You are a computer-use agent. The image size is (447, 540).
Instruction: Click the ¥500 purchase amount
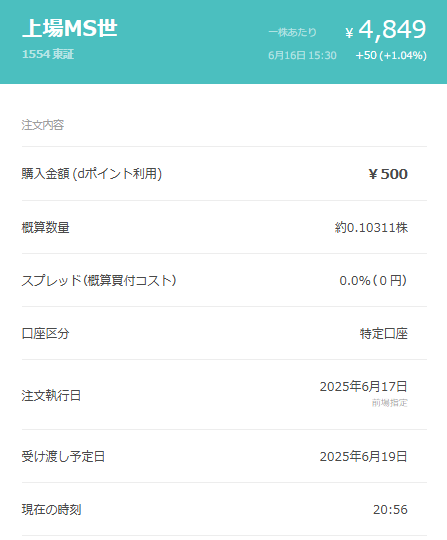(388, 174)
